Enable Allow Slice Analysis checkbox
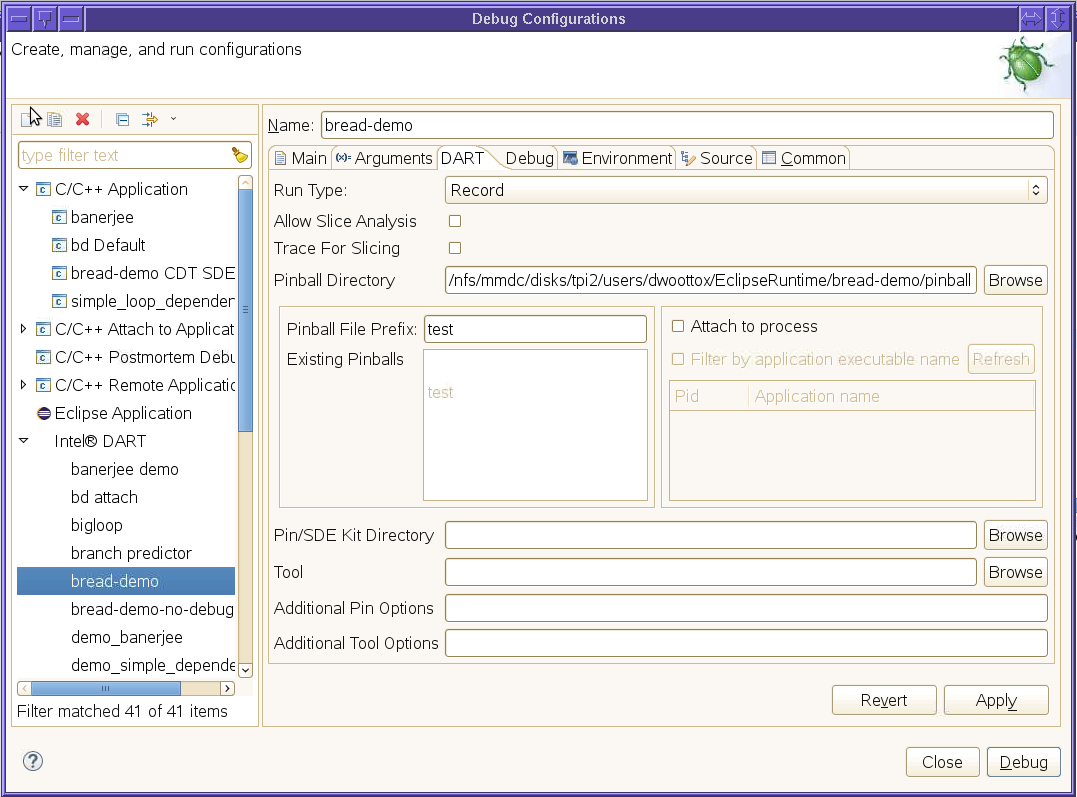The image size is (1077, 797). 455,221
